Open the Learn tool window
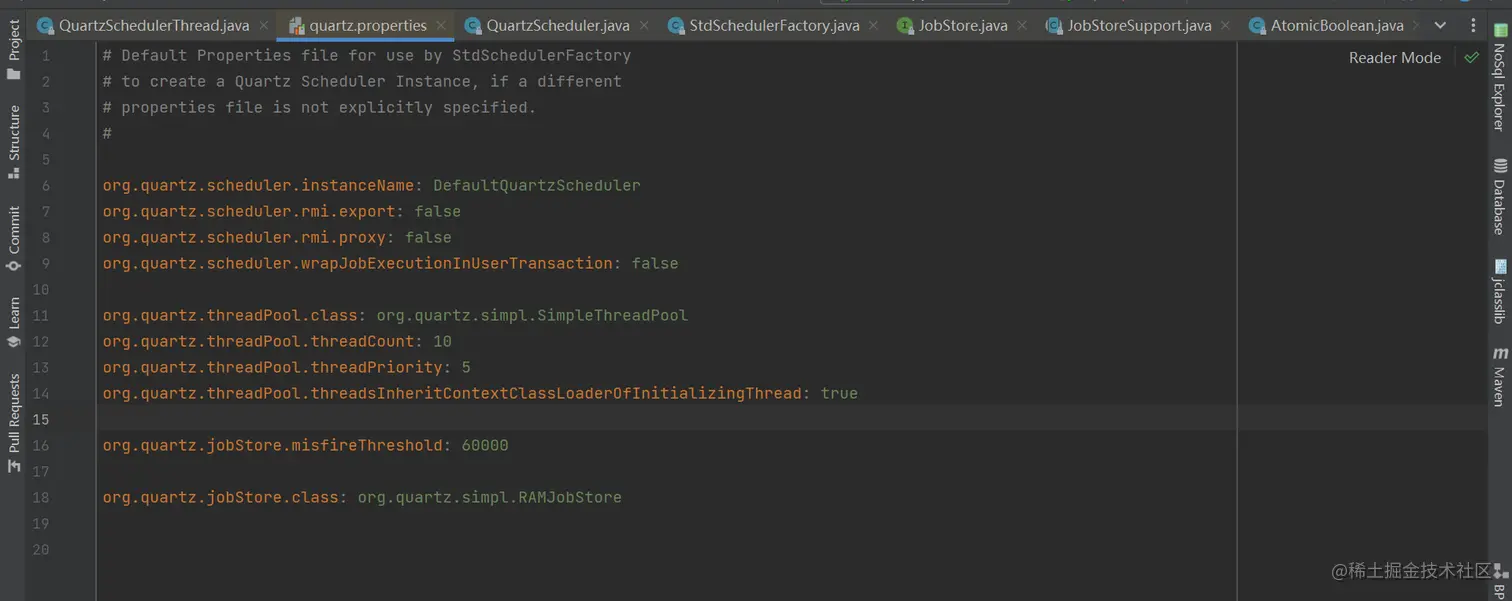Viewport: 1512px width, 601px height. 13,322
